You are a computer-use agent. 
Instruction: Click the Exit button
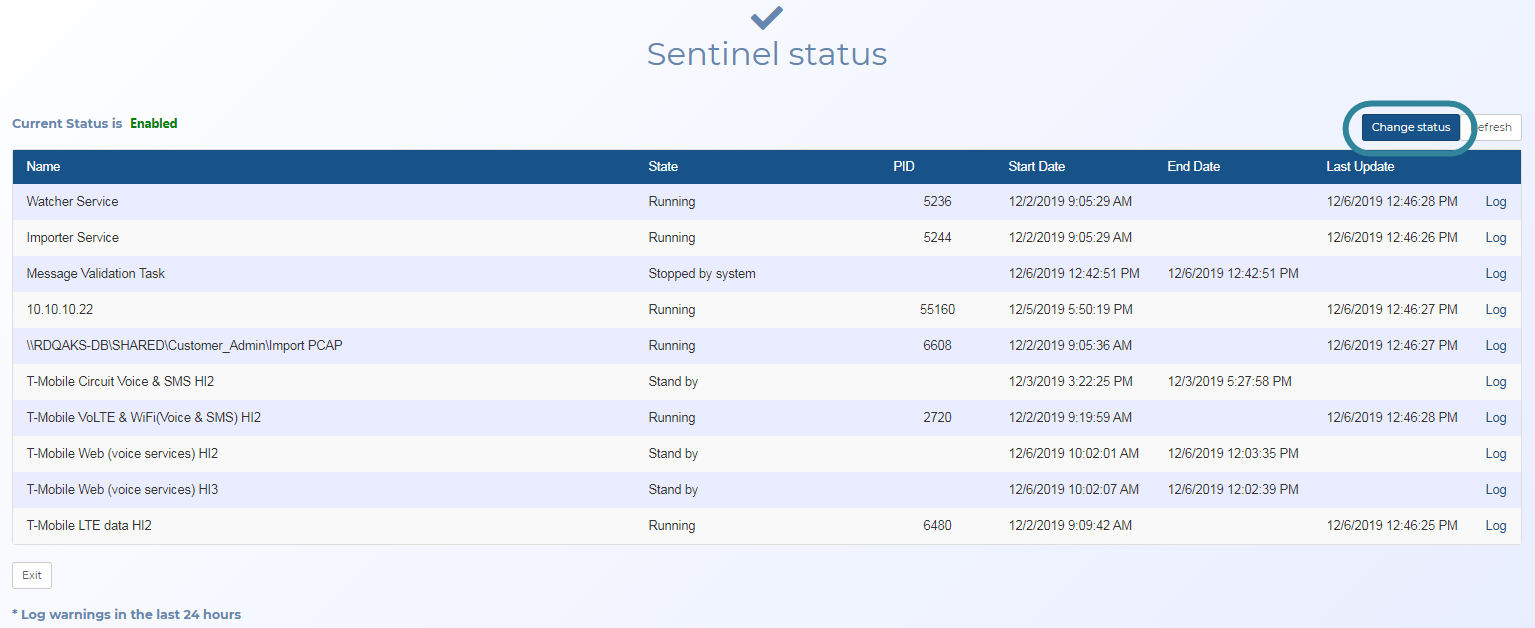click(x=32, y=575)
